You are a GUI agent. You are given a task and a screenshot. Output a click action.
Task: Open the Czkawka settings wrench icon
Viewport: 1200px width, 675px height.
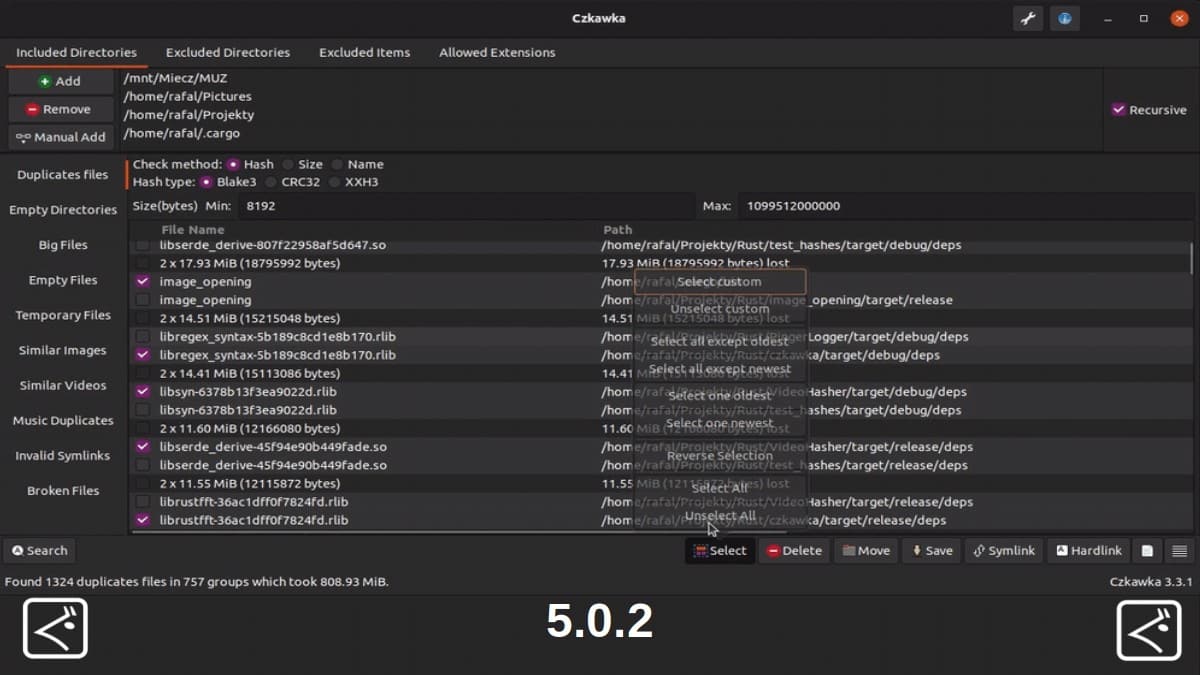[1027, 18]
